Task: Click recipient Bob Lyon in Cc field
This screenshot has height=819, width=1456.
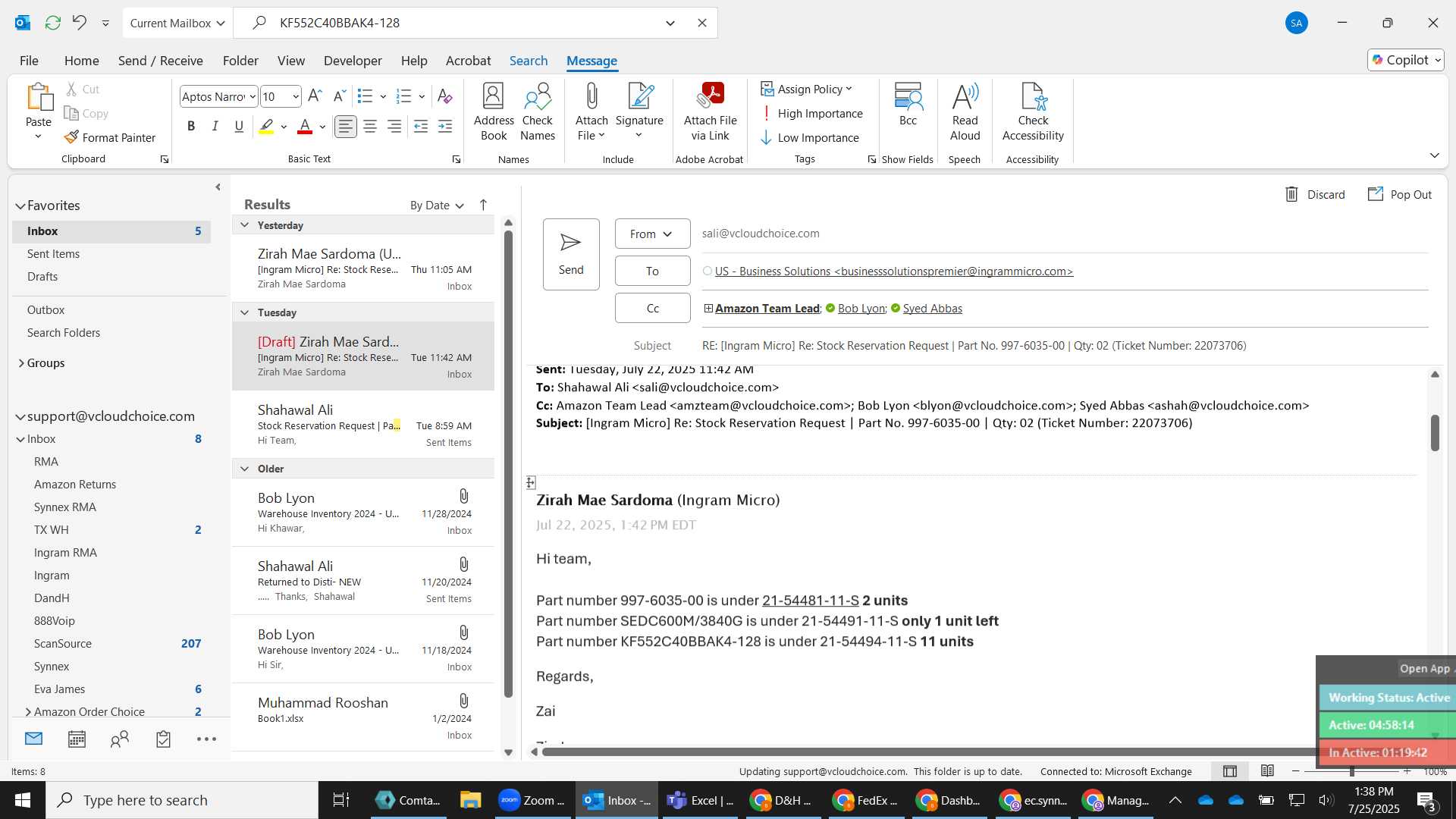Action: pyautogui.click(x=861, y=309)
